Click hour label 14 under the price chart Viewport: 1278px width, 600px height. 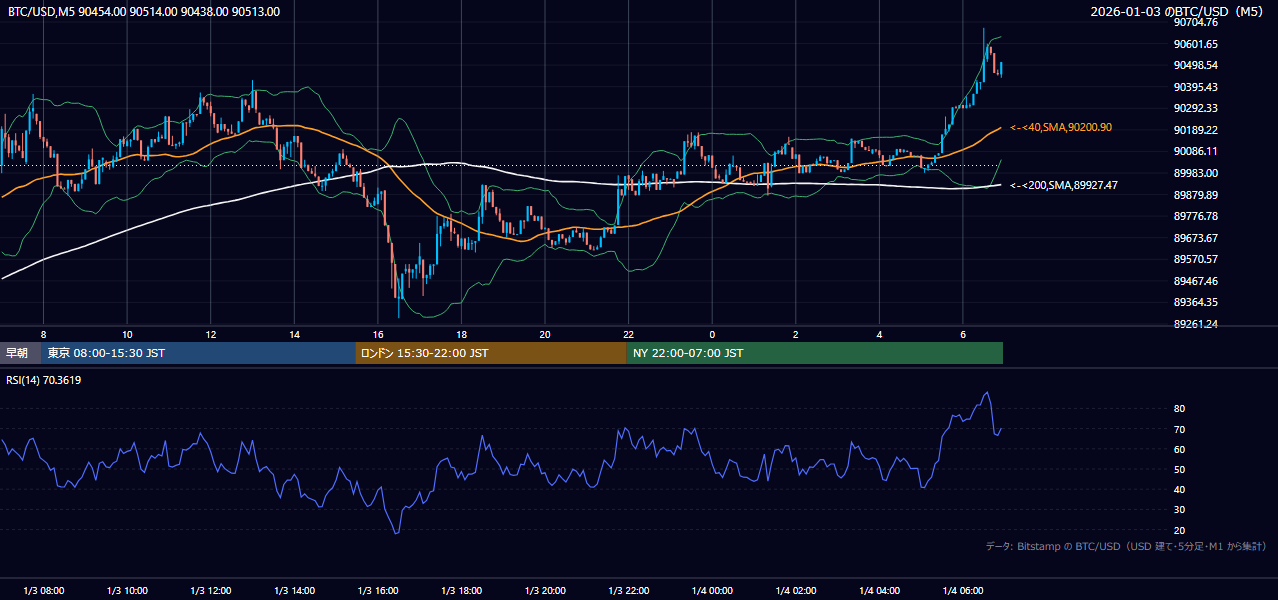(x=294, y=334)
